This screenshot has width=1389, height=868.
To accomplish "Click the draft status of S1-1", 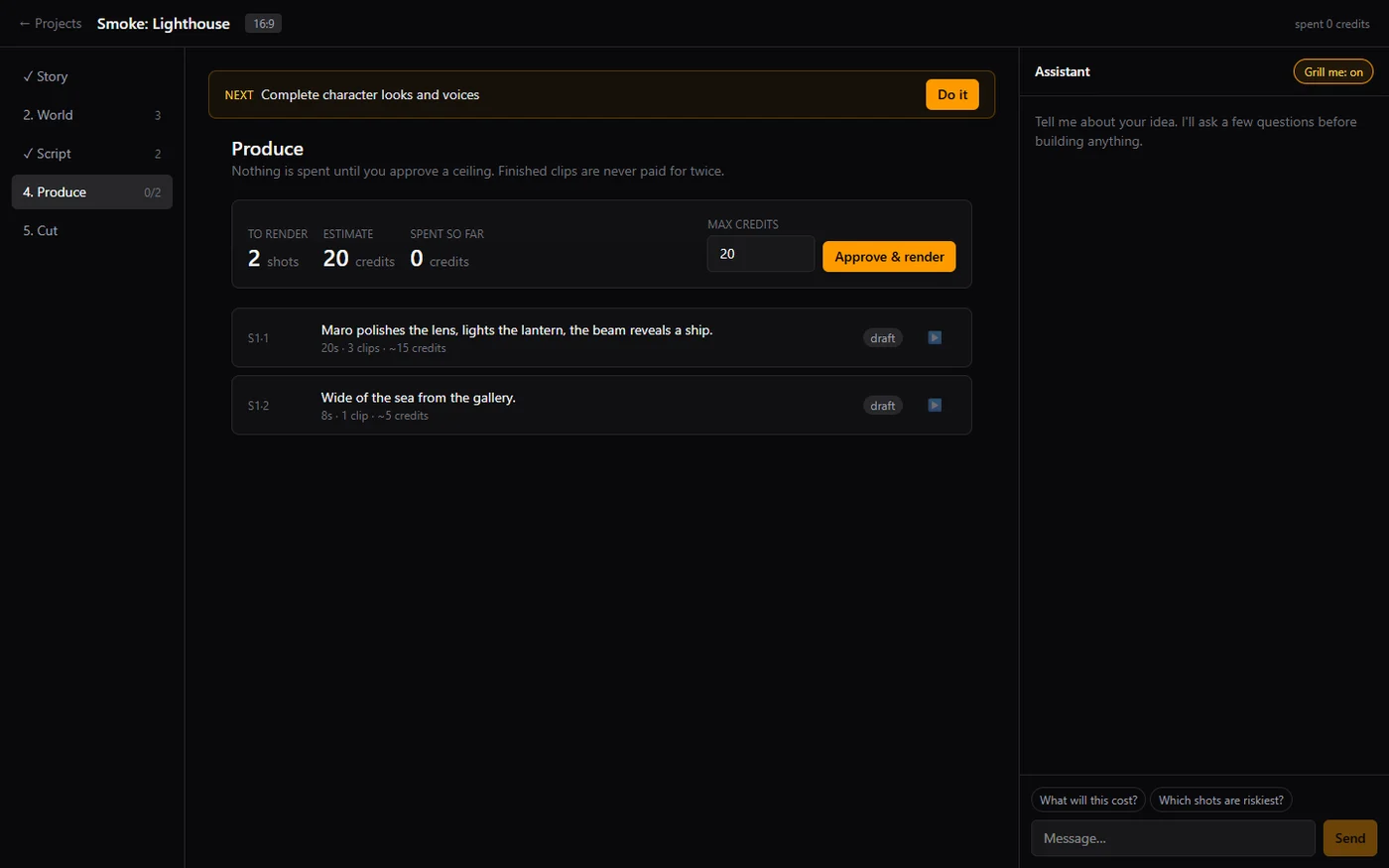I will pyautogui.click(x=883, y=338).
